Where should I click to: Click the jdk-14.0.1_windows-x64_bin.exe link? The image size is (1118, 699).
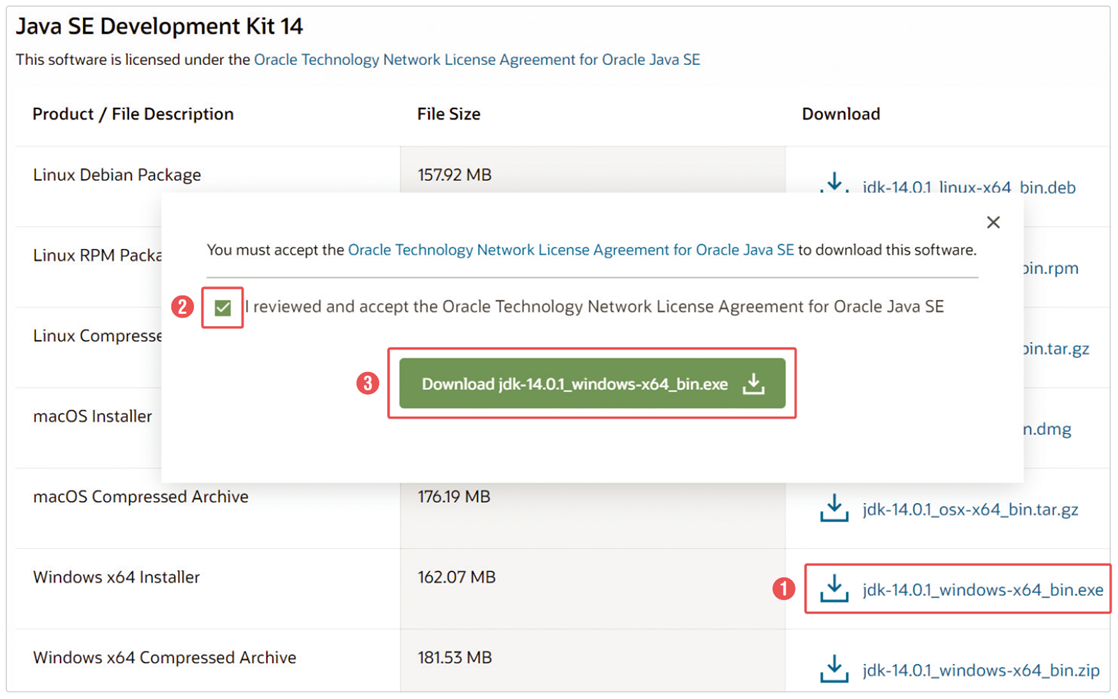click(983, 590)
